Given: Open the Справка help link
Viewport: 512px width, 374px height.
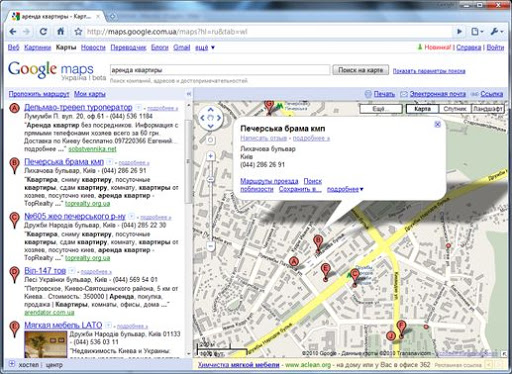Looking at the screenshot, I should point(468,47).
